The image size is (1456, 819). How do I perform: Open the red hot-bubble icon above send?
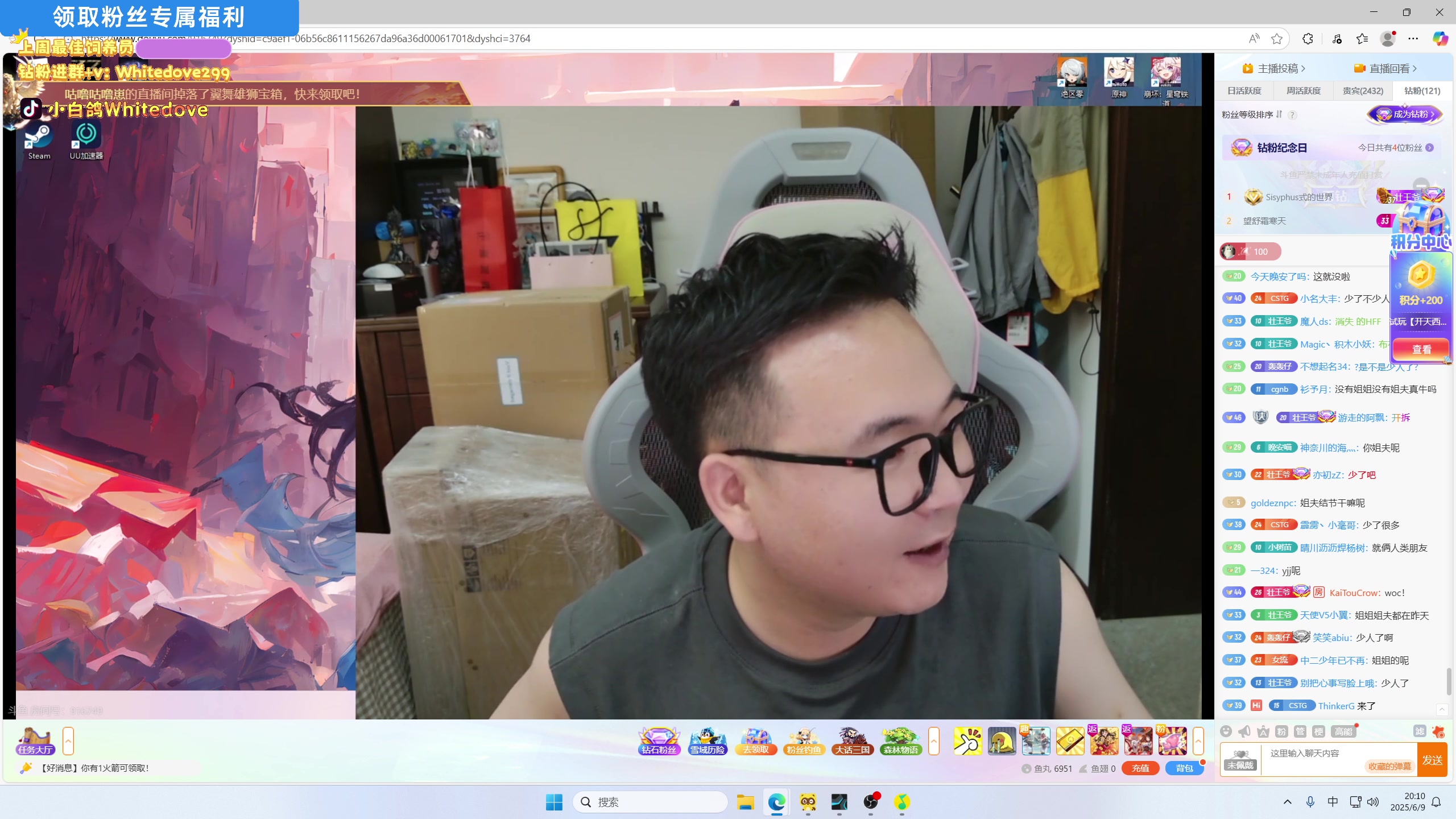pyautogui.click(x=1438, y=731)
